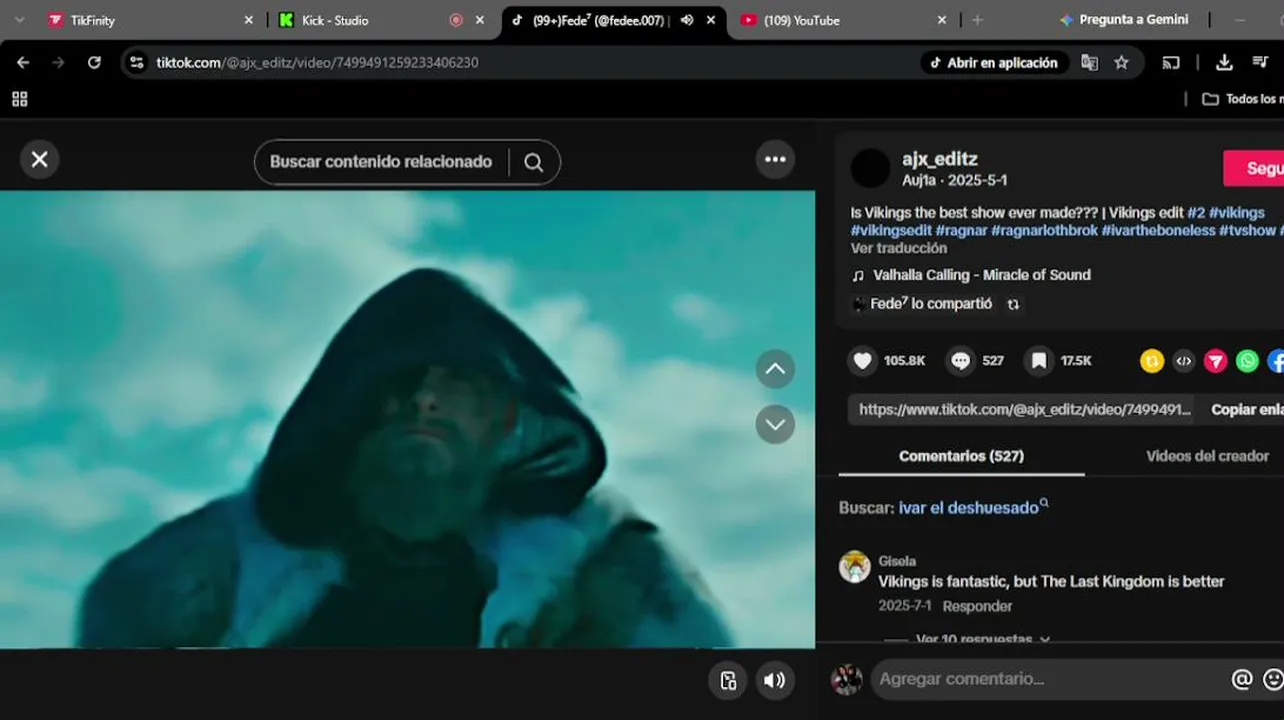Viewport: 1284px width, 720px height.
Task: View site information icon in address bar
Action: coord(137,62)
